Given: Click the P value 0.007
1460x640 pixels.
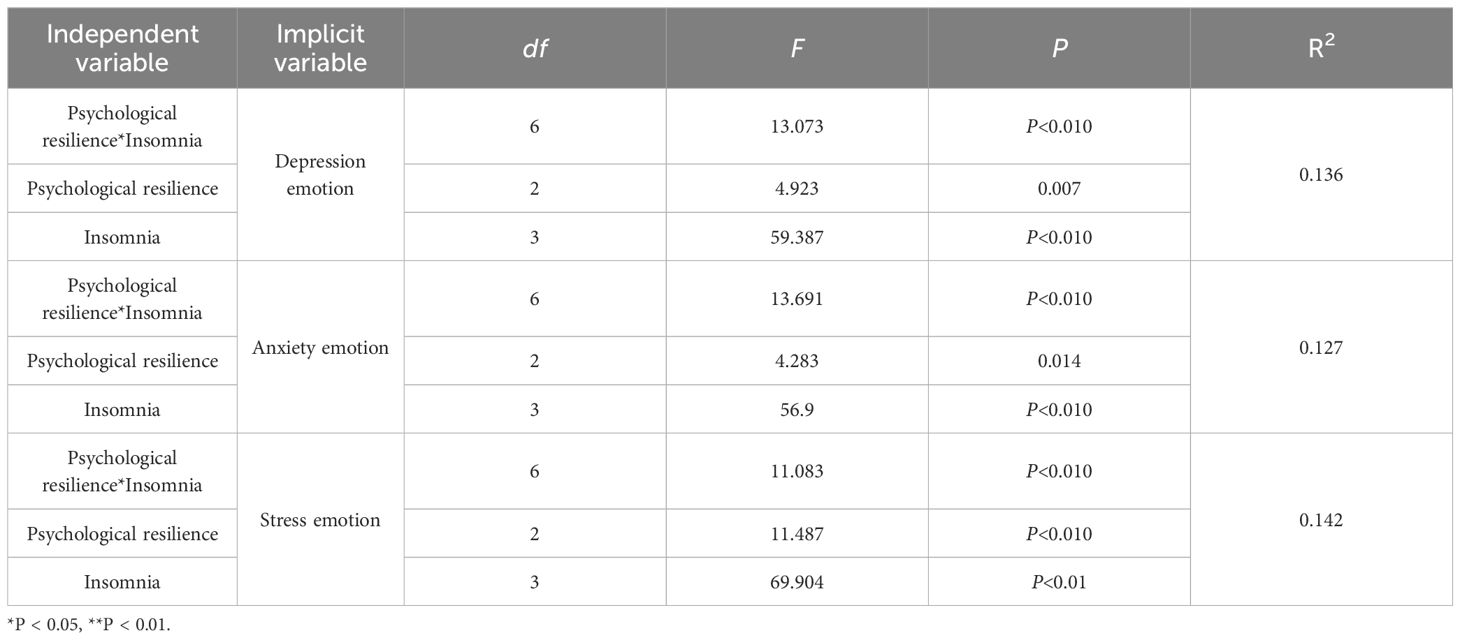Looking at the screenshot, I should (1059, 189).
